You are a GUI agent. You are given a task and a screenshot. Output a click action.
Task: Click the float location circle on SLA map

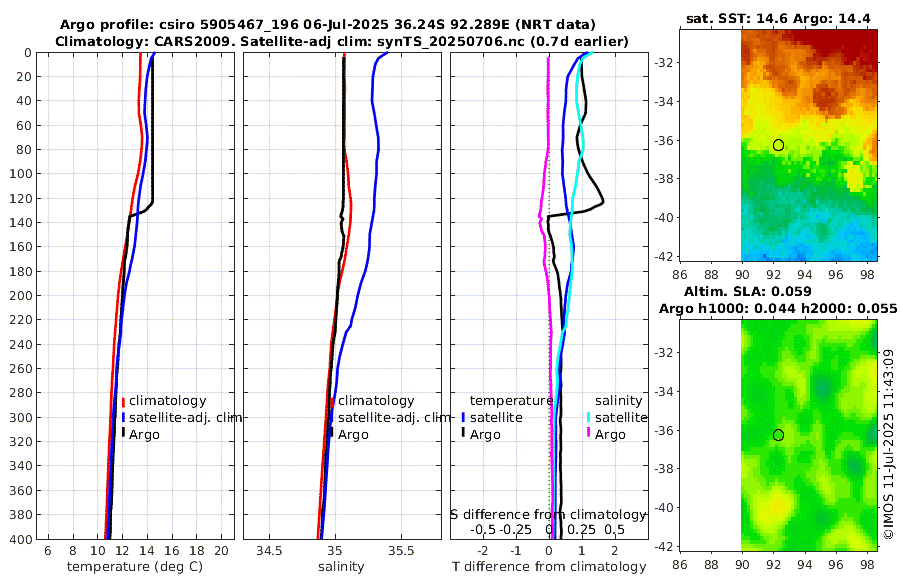point(778,435)
